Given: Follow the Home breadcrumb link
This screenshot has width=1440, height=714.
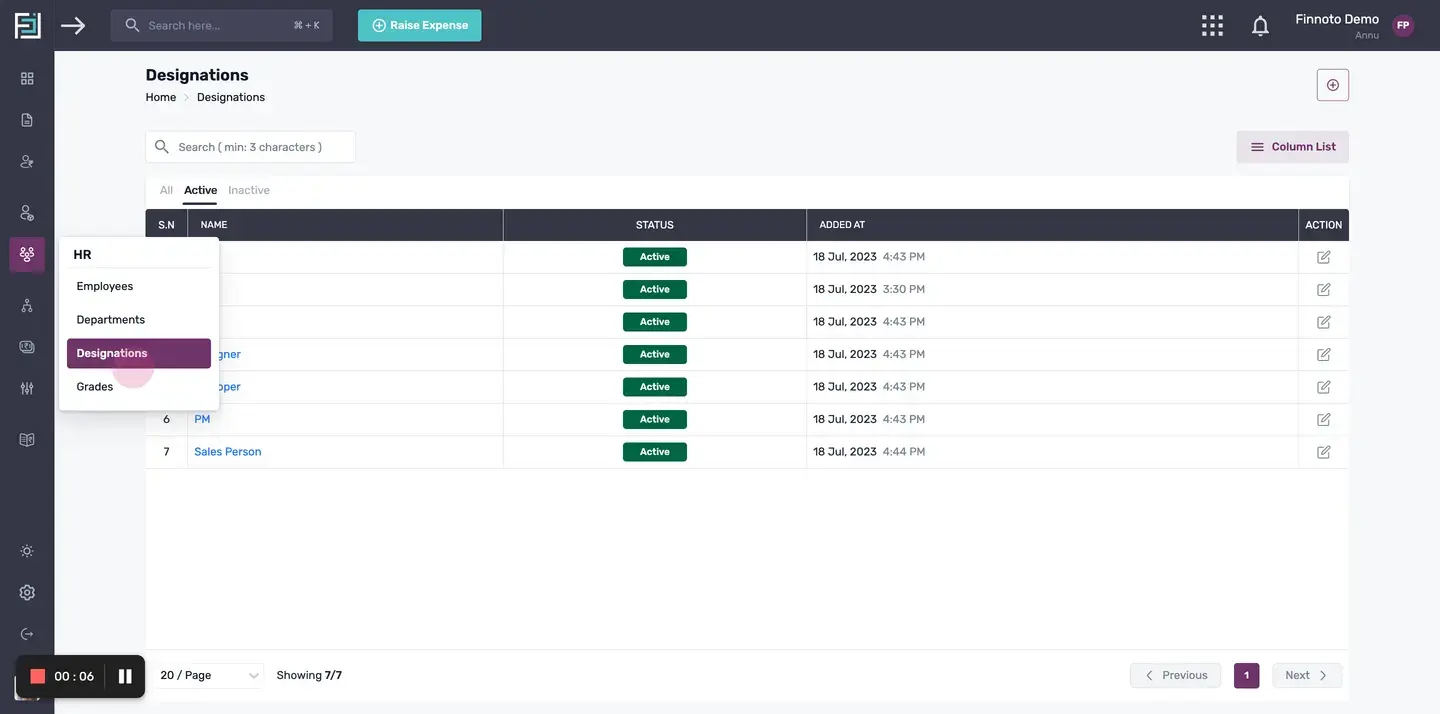Looking at the screenshot, I should 160,97.
